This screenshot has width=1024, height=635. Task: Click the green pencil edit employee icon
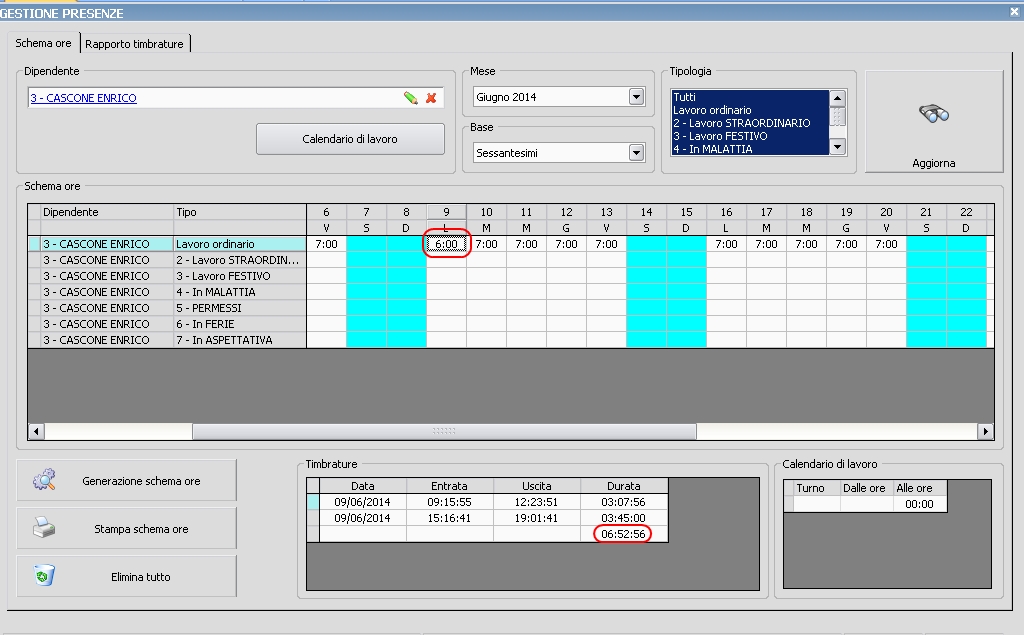410,98
